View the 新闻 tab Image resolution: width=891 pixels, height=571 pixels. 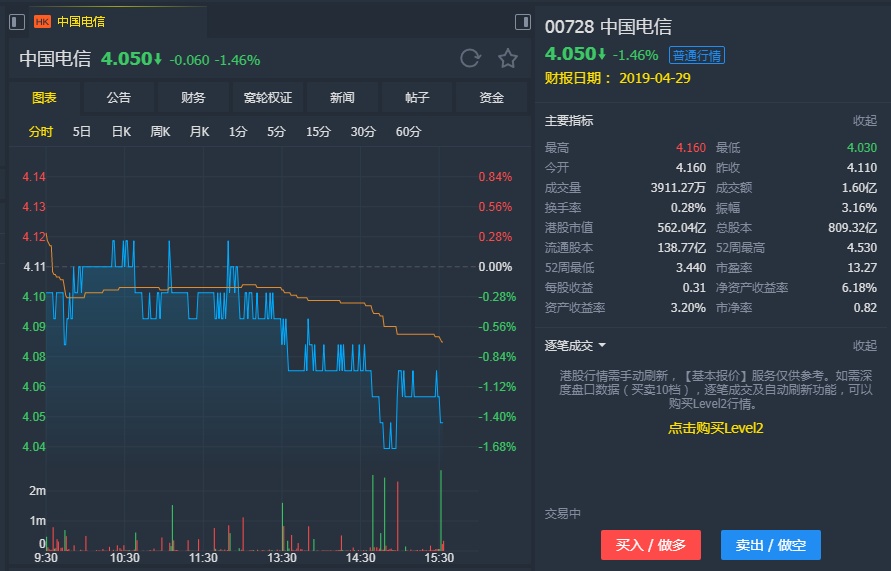pos(342,98)
